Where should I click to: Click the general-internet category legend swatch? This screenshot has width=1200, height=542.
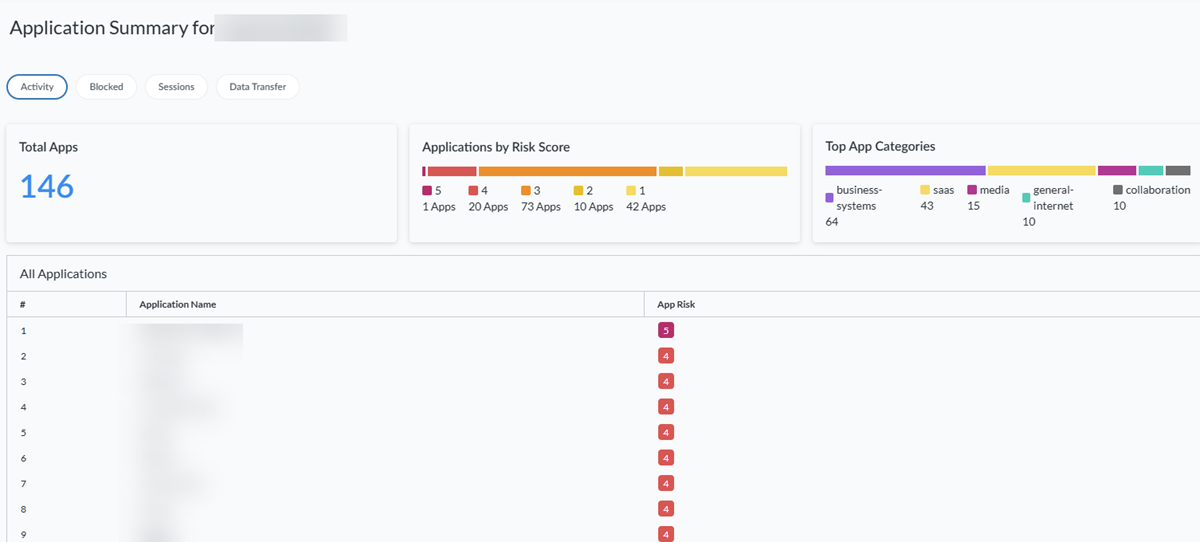[1026, 198]
